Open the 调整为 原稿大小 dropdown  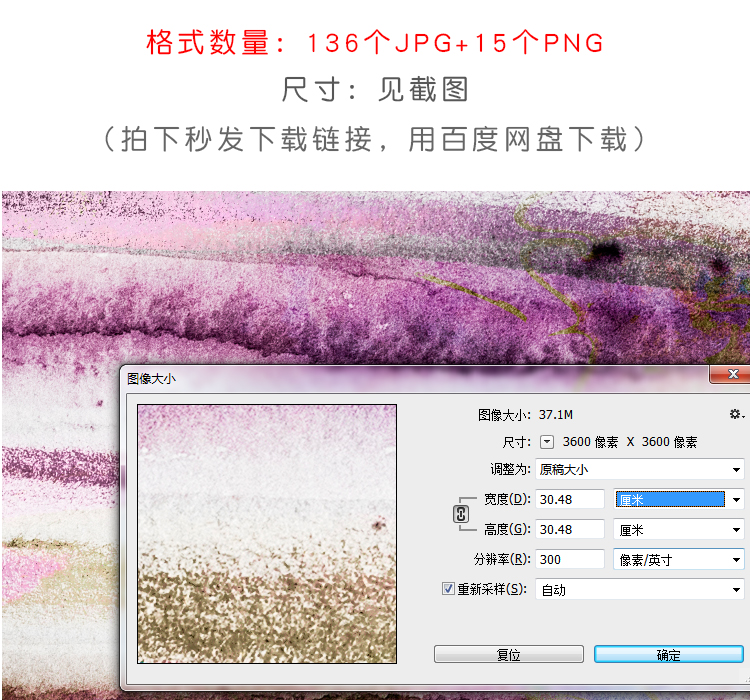[639, 469]
